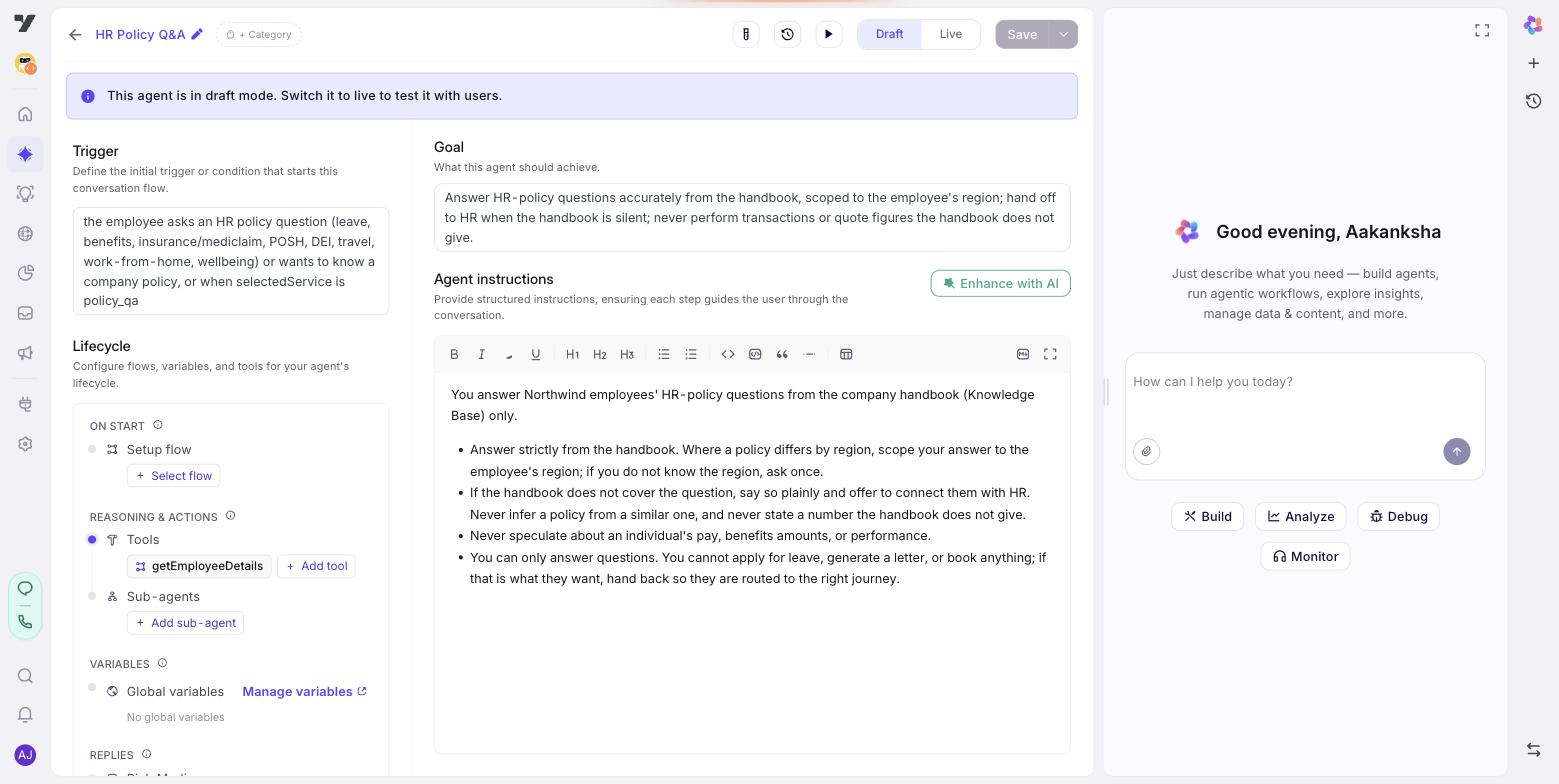Screen dimensions: 1559x784
Task: Click the 'How can I help you today?' input
Action: click(x=1305, y=382)
